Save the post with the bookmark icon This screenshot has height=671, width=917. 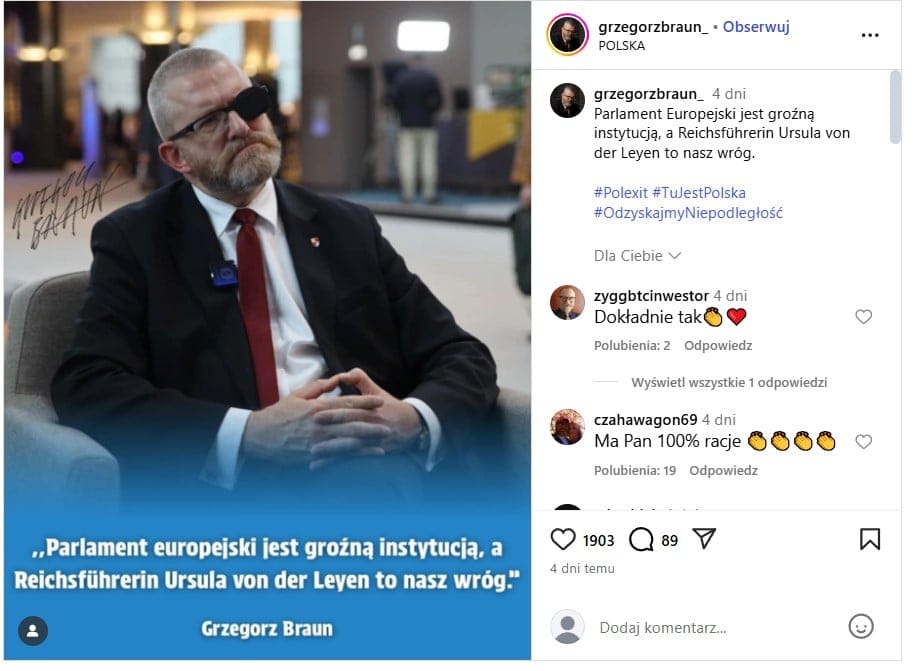pyautogui.click(x=870, y=539)
